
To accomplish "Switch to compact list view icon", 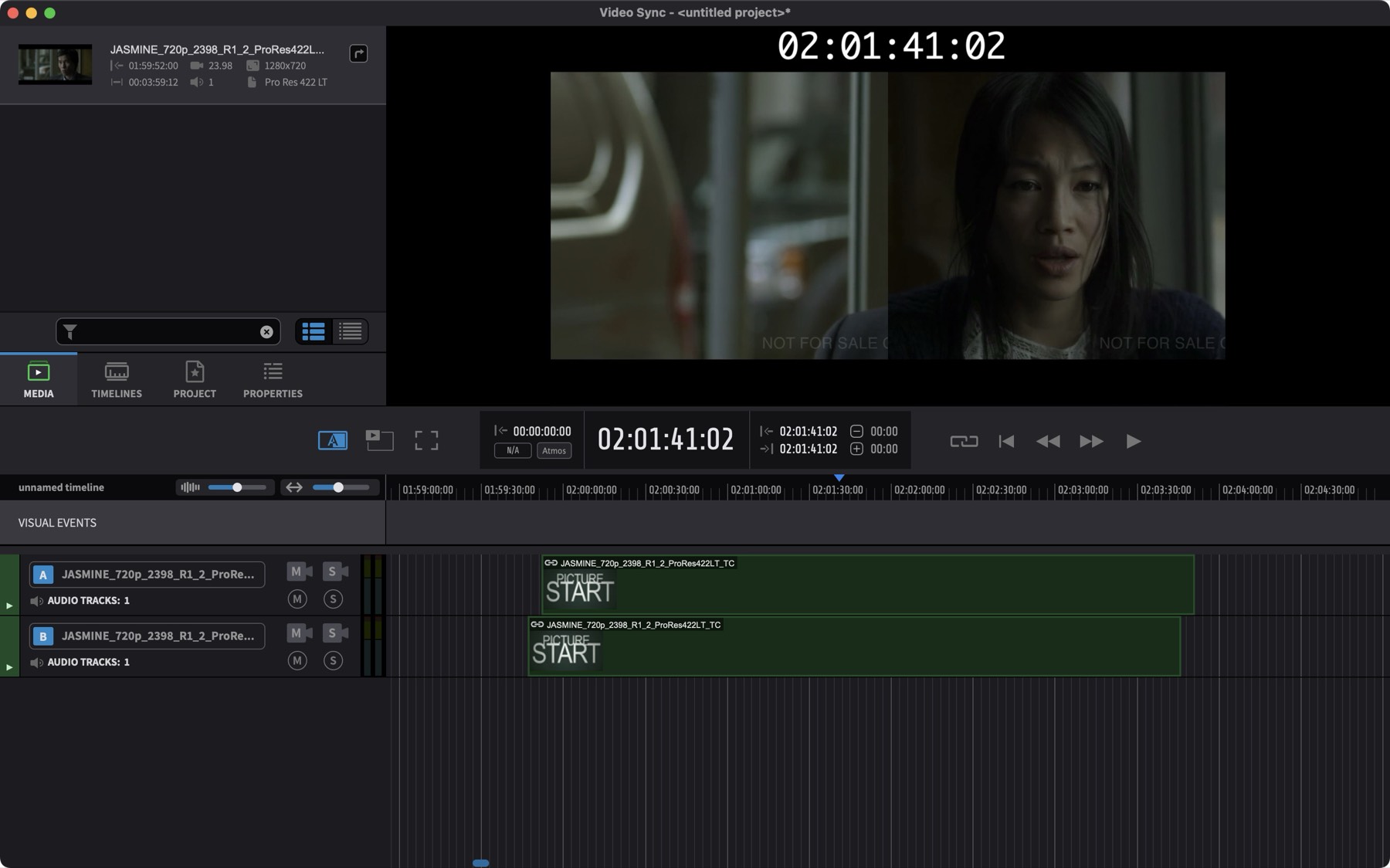I will [x=350, y=332].
